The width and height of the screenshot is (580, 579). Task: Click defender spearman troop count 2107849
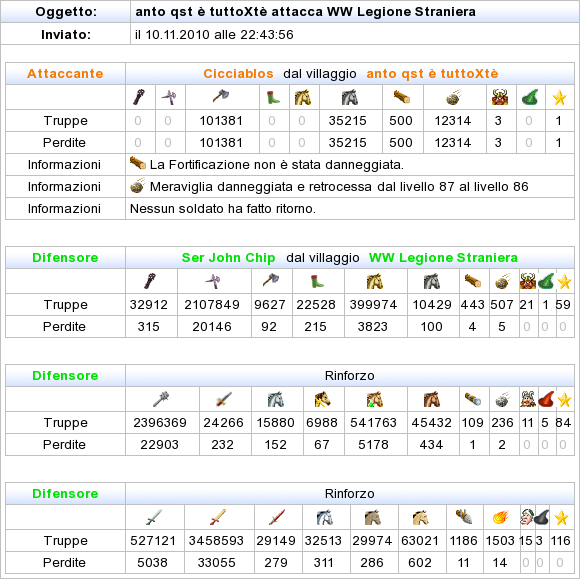[212, 304]
